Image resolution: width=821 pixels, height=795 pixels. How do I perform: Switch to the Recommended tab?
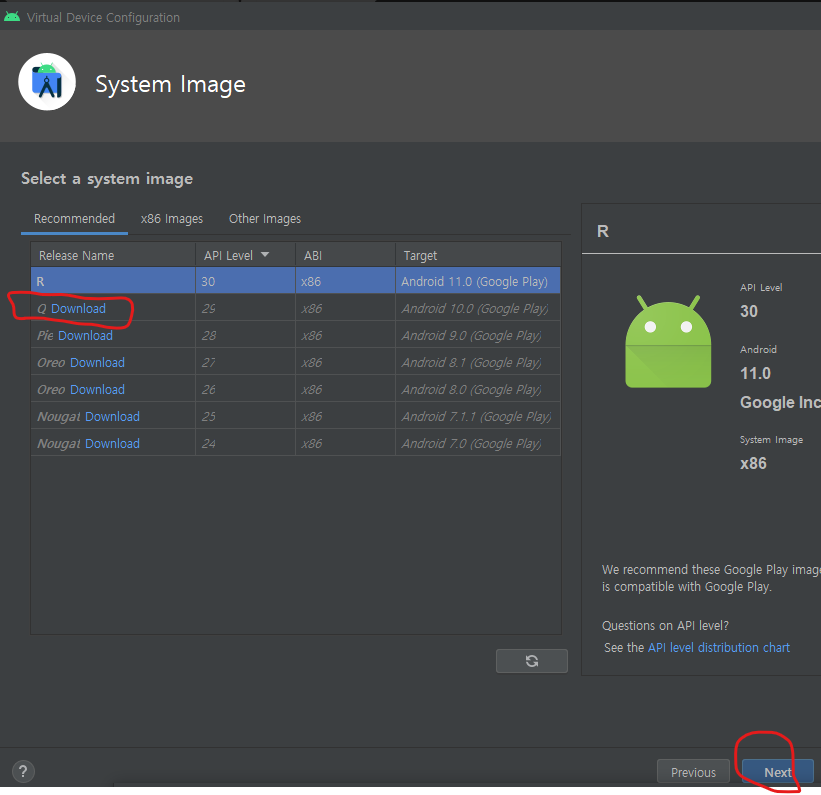click(x=74, y=218)
